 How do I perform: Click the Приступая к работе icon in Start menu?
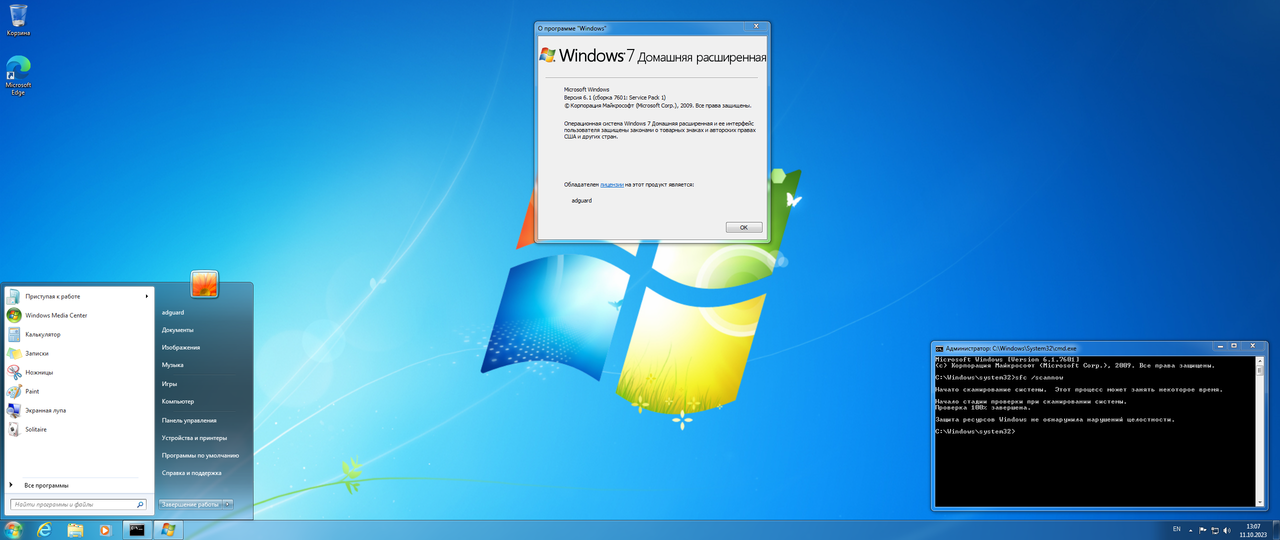(14, 296)
